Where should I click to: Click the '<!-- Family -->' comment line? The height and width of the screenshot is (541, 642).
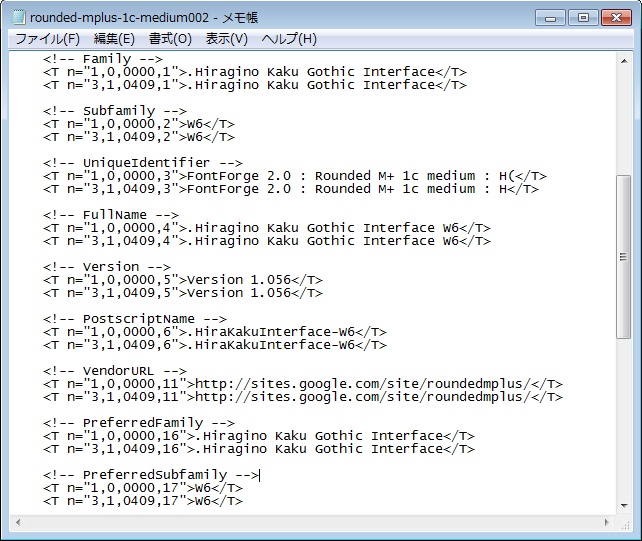[x=103, y=59]
